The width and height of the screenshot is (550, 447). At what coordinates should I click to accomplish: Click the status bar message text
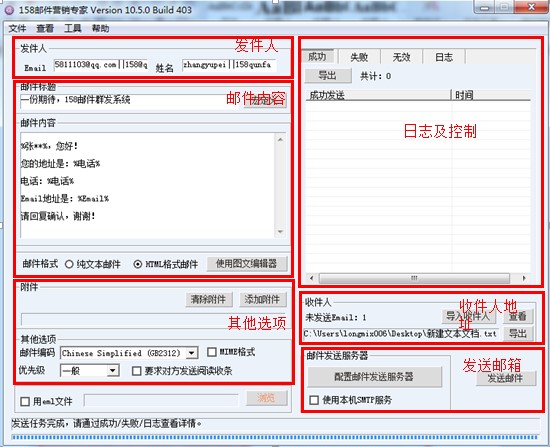coord(107,424)
